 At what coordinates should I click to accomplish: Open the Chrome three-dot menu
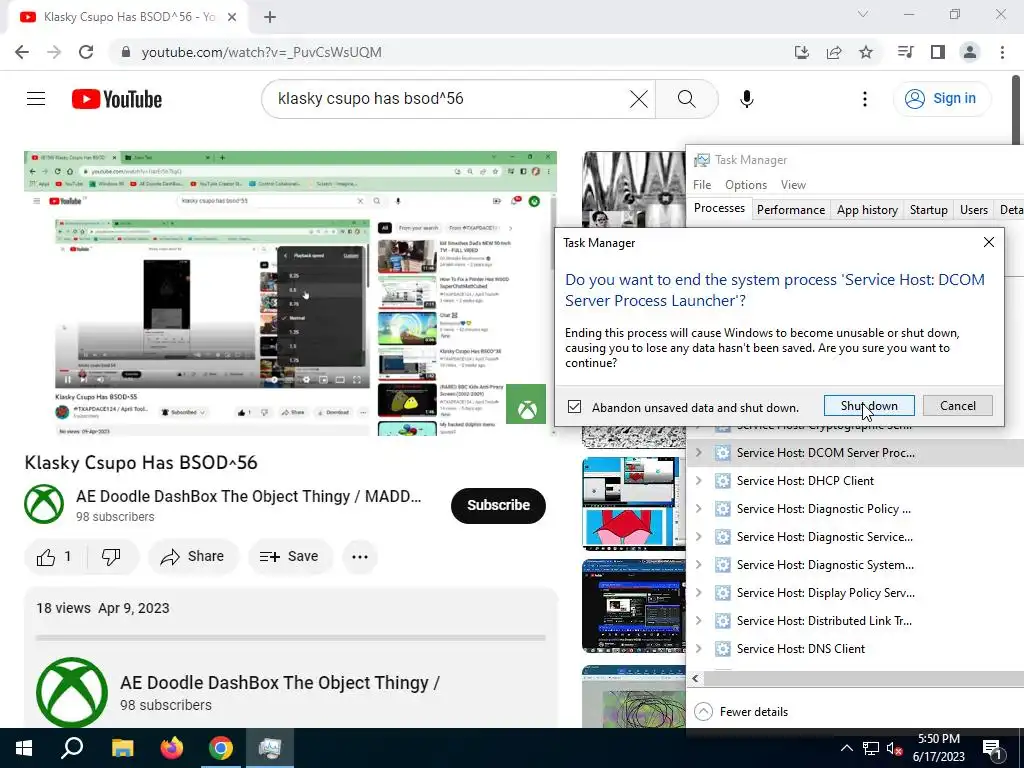(x=1002, y=52)
